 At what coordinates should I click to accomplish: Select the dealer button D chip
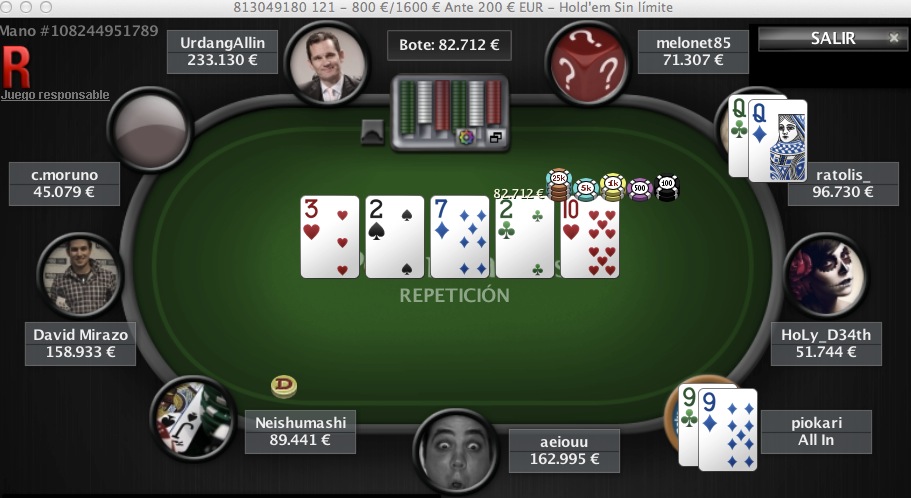(x=284, y=386)
